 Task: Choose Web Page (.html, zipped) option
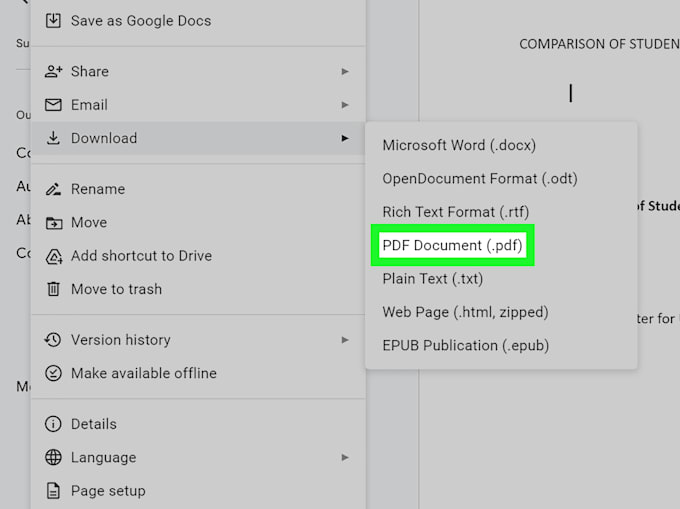[465, 312]
